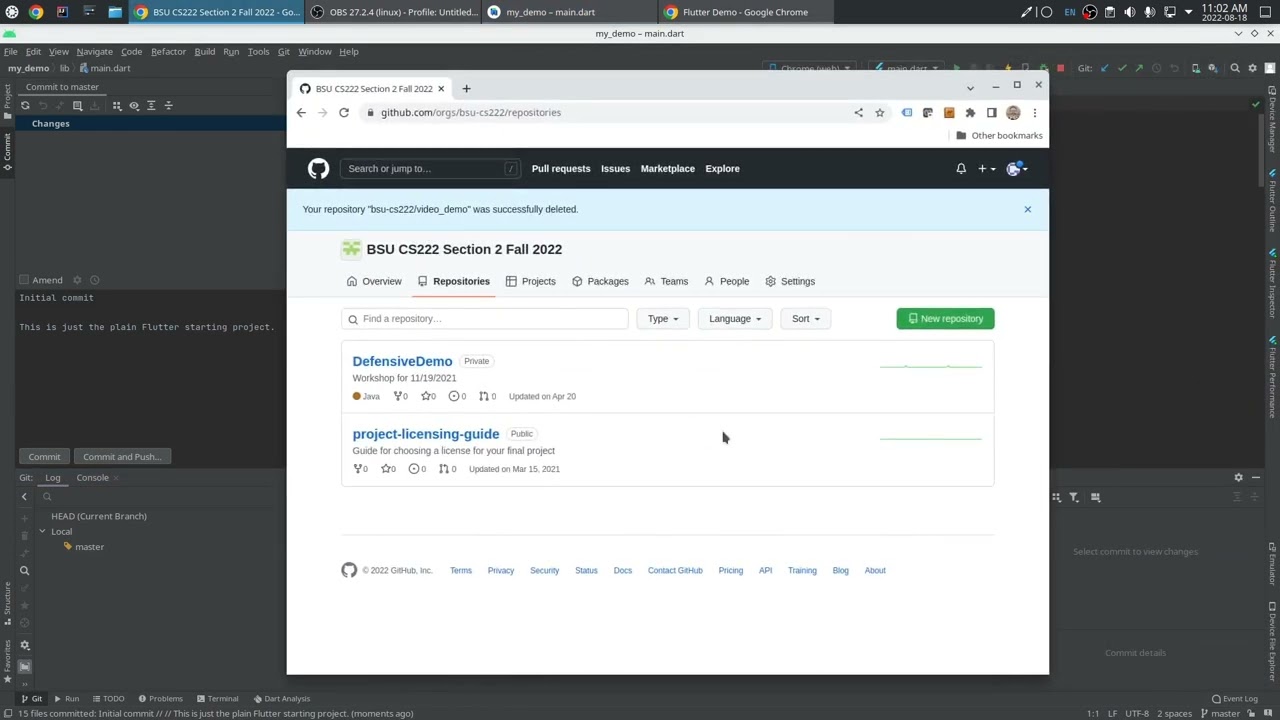
Task: Close the Console tab in Git panel
Action: pyautogui.click(x=116, y=478)
